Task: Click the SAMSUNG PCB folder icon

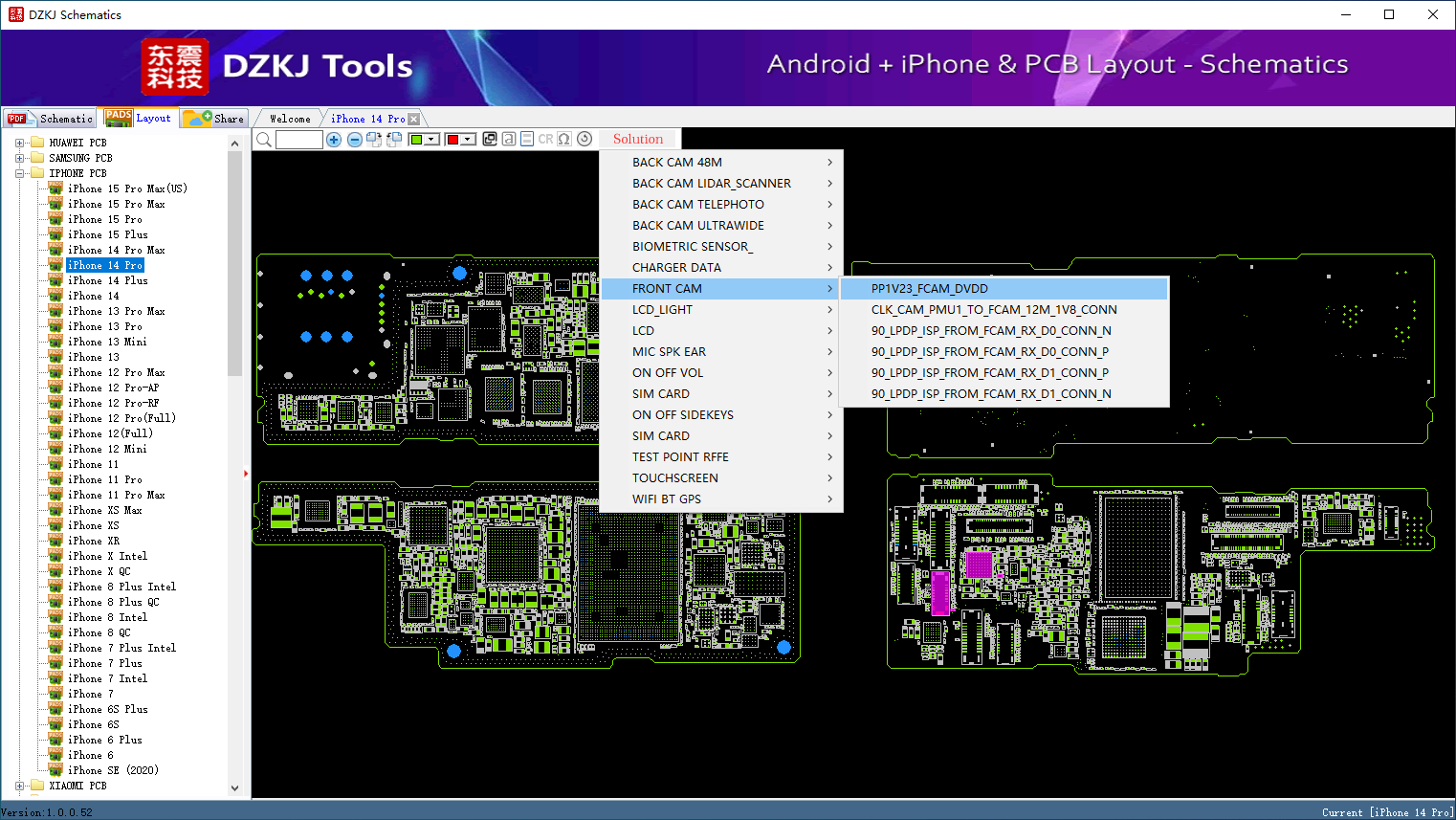Action: pyautogui.click(x=37, y=158)
